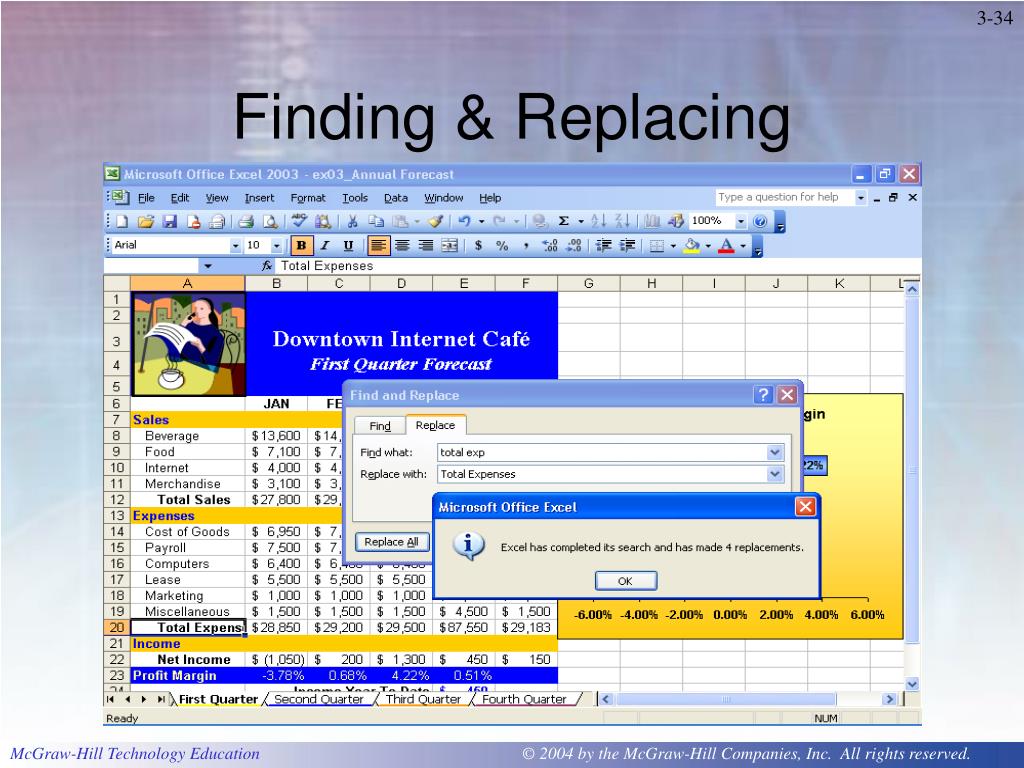Viewport: 1024px width, 768px height.
Task: Click the Replace All button
Action: click(391, 542)
